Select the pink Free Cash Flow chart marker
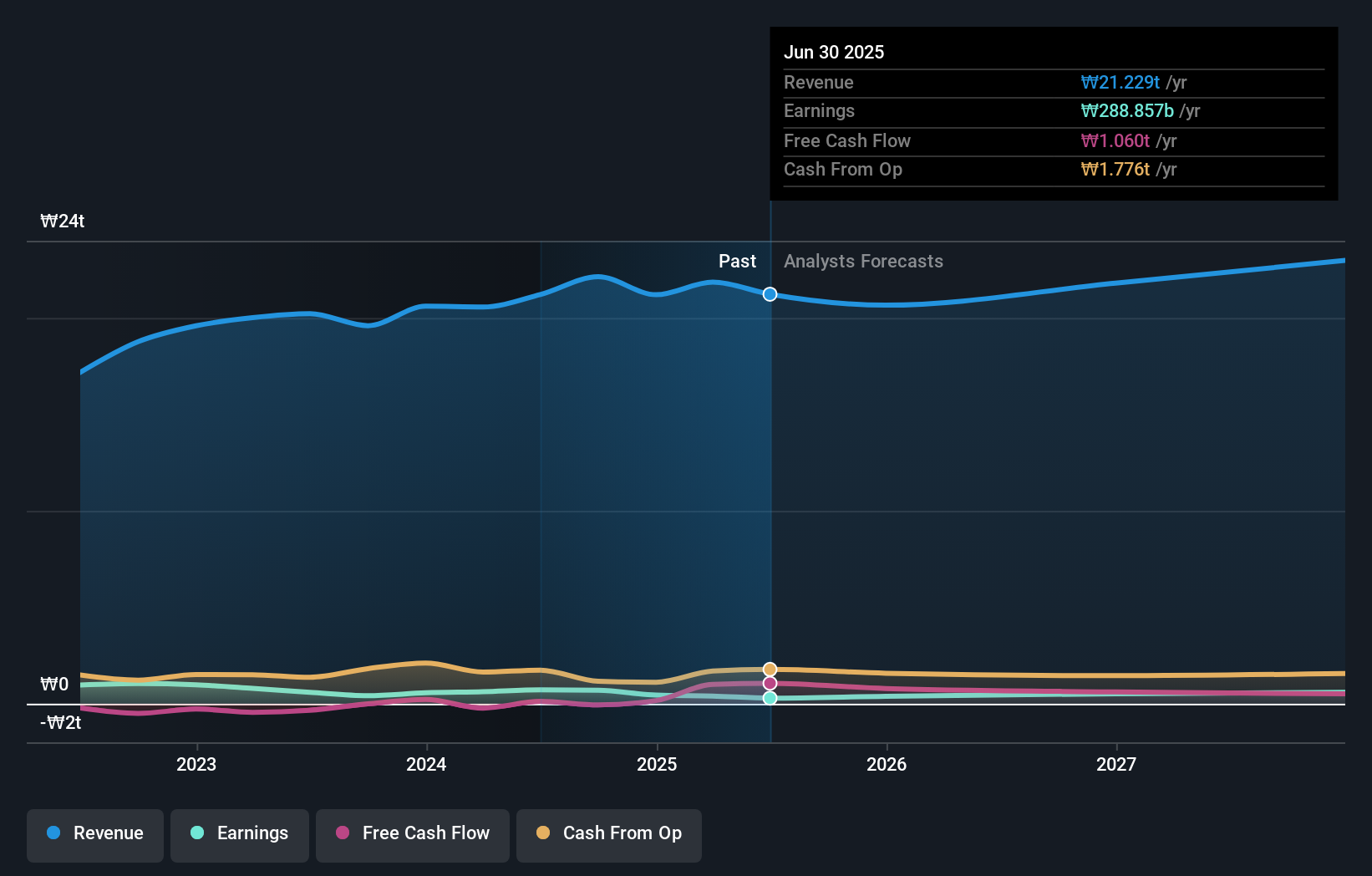 tap(770, 683)
